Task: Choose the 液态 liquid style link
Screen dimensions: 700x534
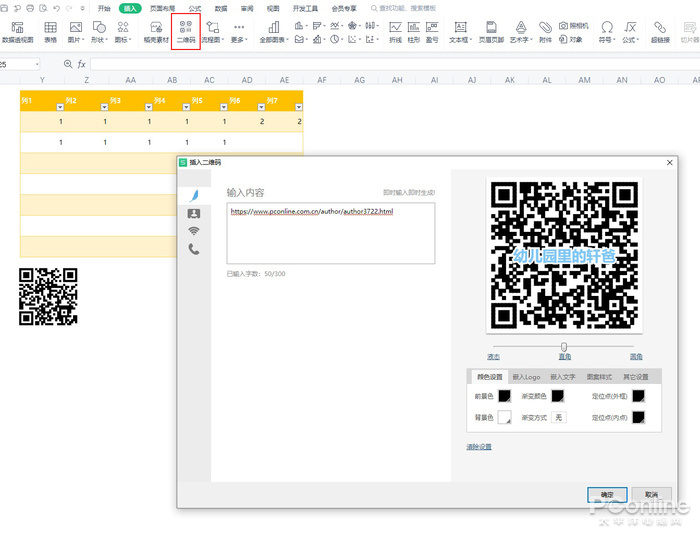Action: click(493, 357)
